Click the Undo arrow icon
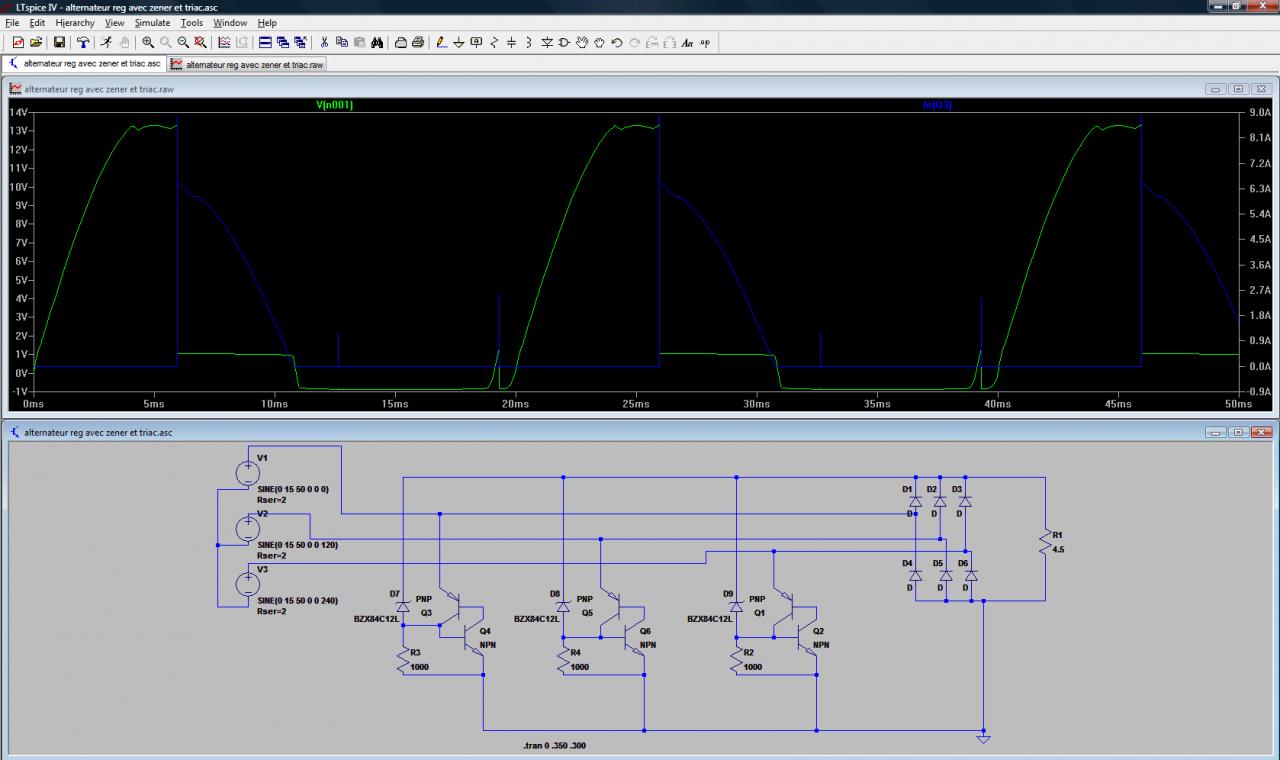 [617, 42]
